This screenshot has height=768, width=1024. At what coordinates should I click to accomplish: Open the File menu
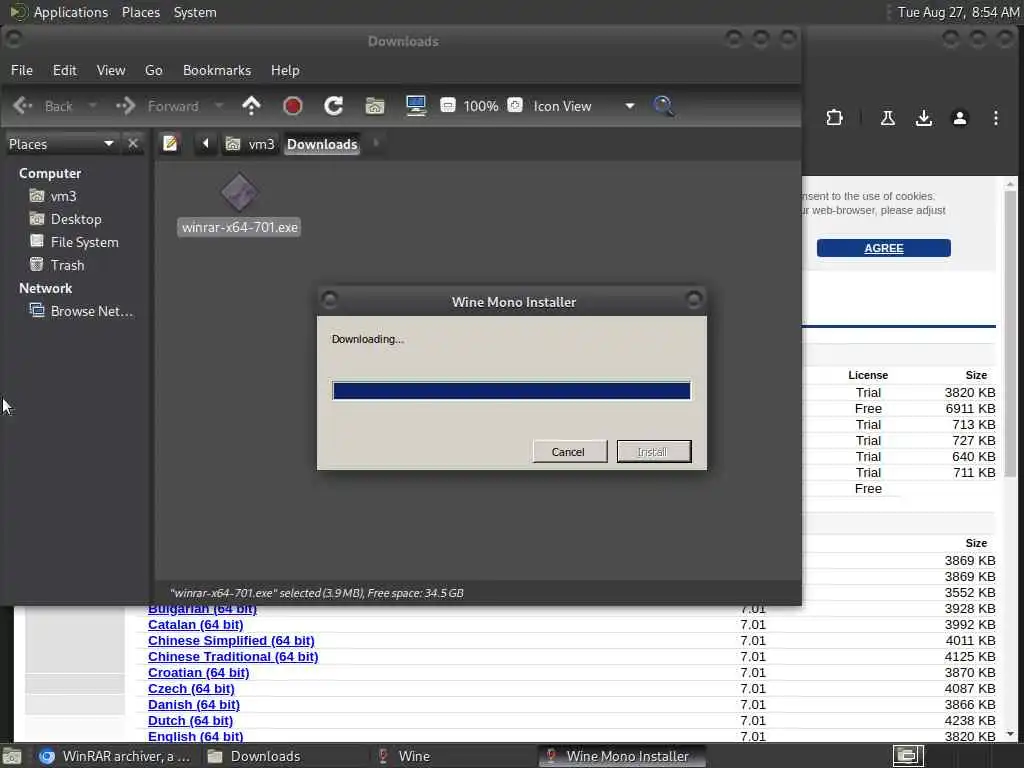click(x=22, y=70)
